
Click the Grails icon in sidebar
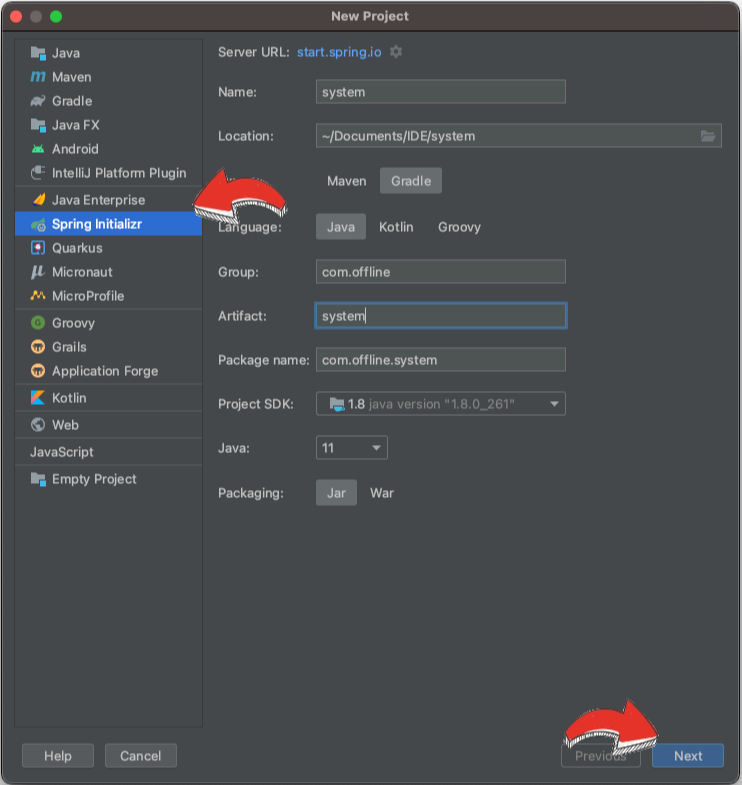coord(38,346)
